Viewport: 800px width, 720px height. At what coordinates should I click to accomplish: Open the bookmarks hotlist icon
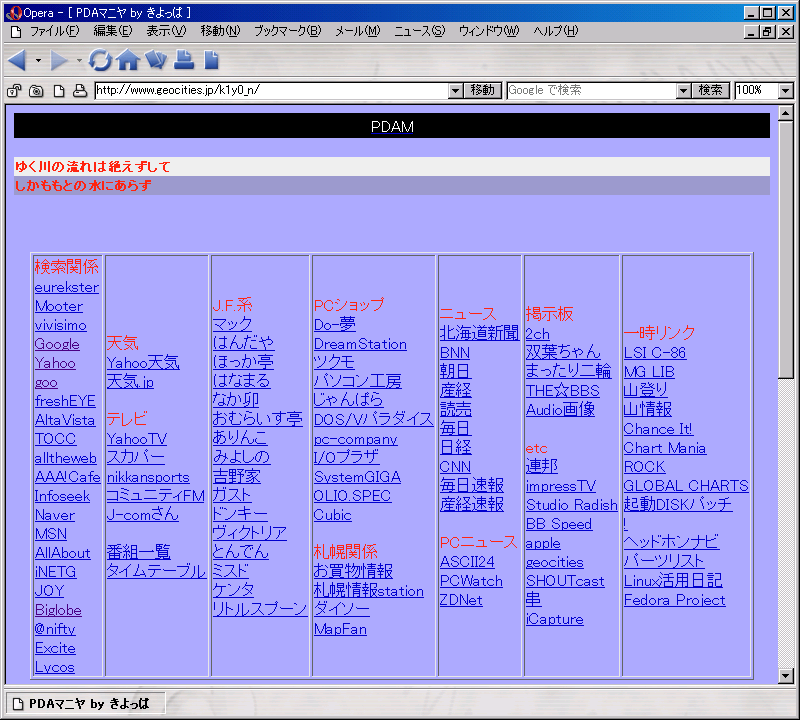pyautogui.click(x=156, y=60)
